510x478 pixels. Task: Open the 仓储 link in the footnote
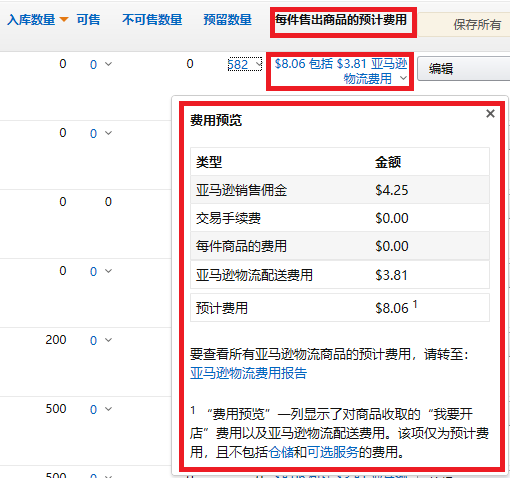(x=281, y=452)
